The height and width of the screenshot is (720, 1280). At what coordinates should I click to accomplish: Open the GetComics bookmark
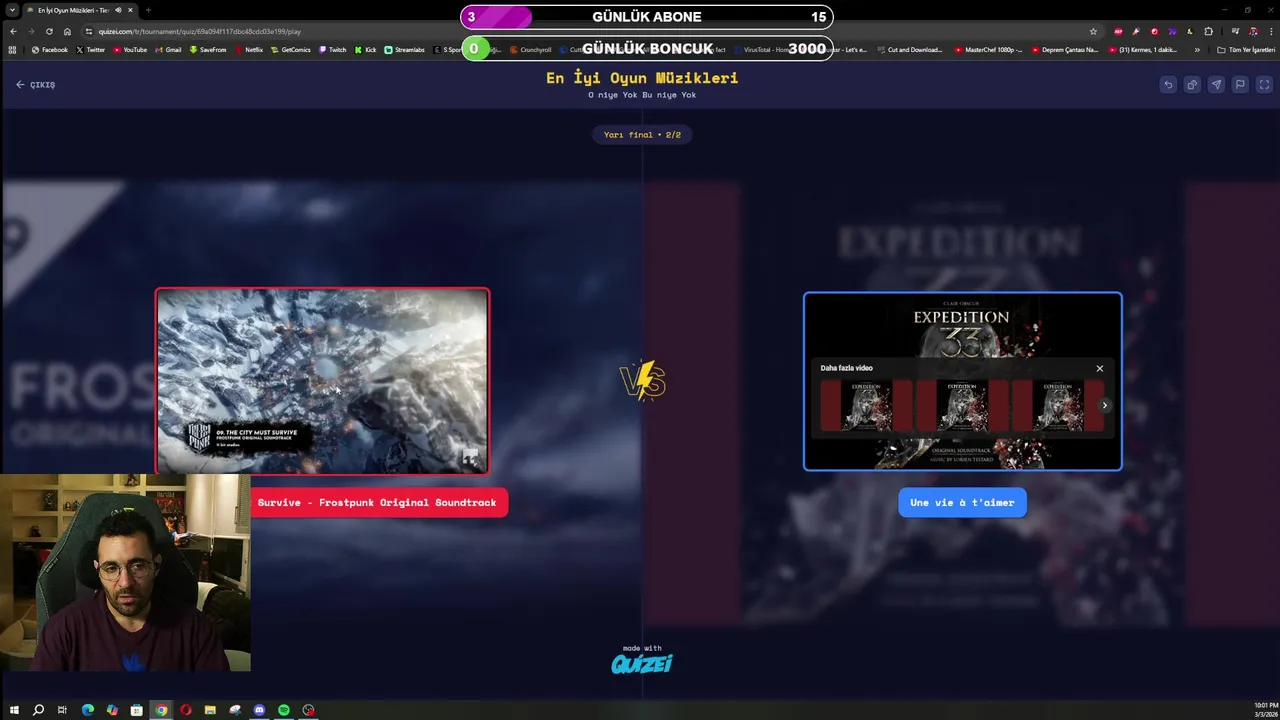(x=291, y=49)
